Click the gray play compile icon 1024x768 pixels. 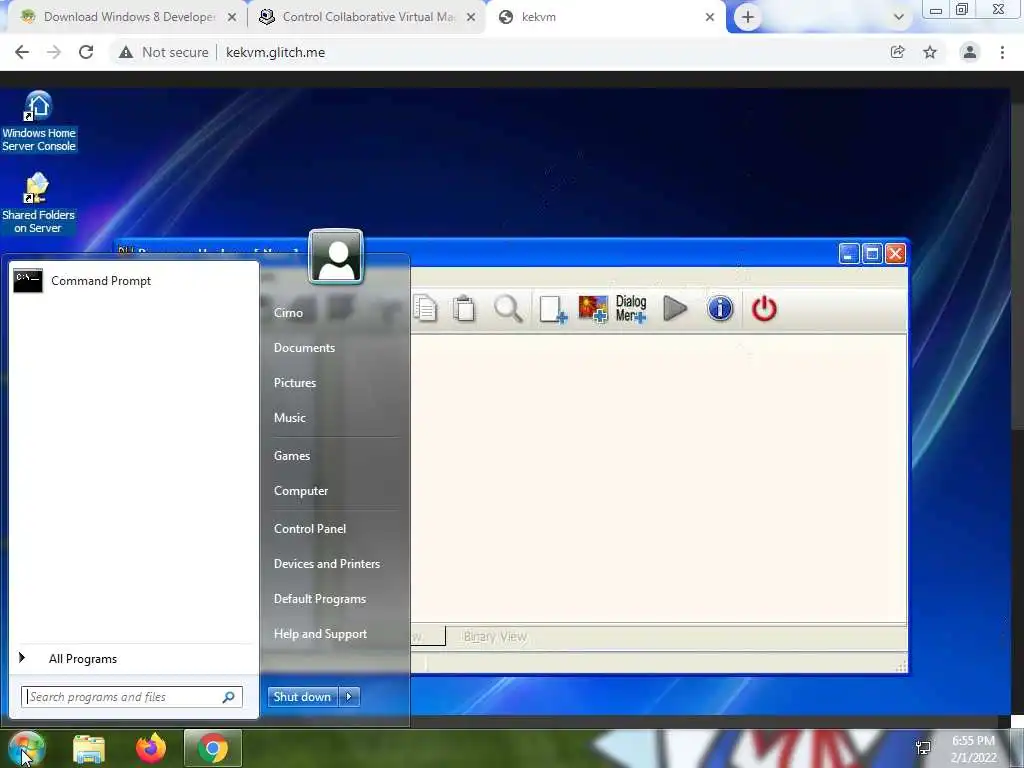click(675, 308)
